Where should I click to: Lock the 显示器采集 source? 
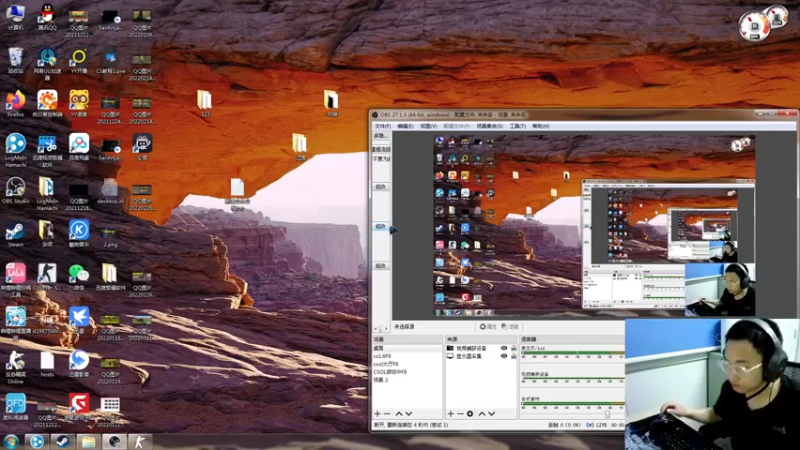click(x=513, y=356)
